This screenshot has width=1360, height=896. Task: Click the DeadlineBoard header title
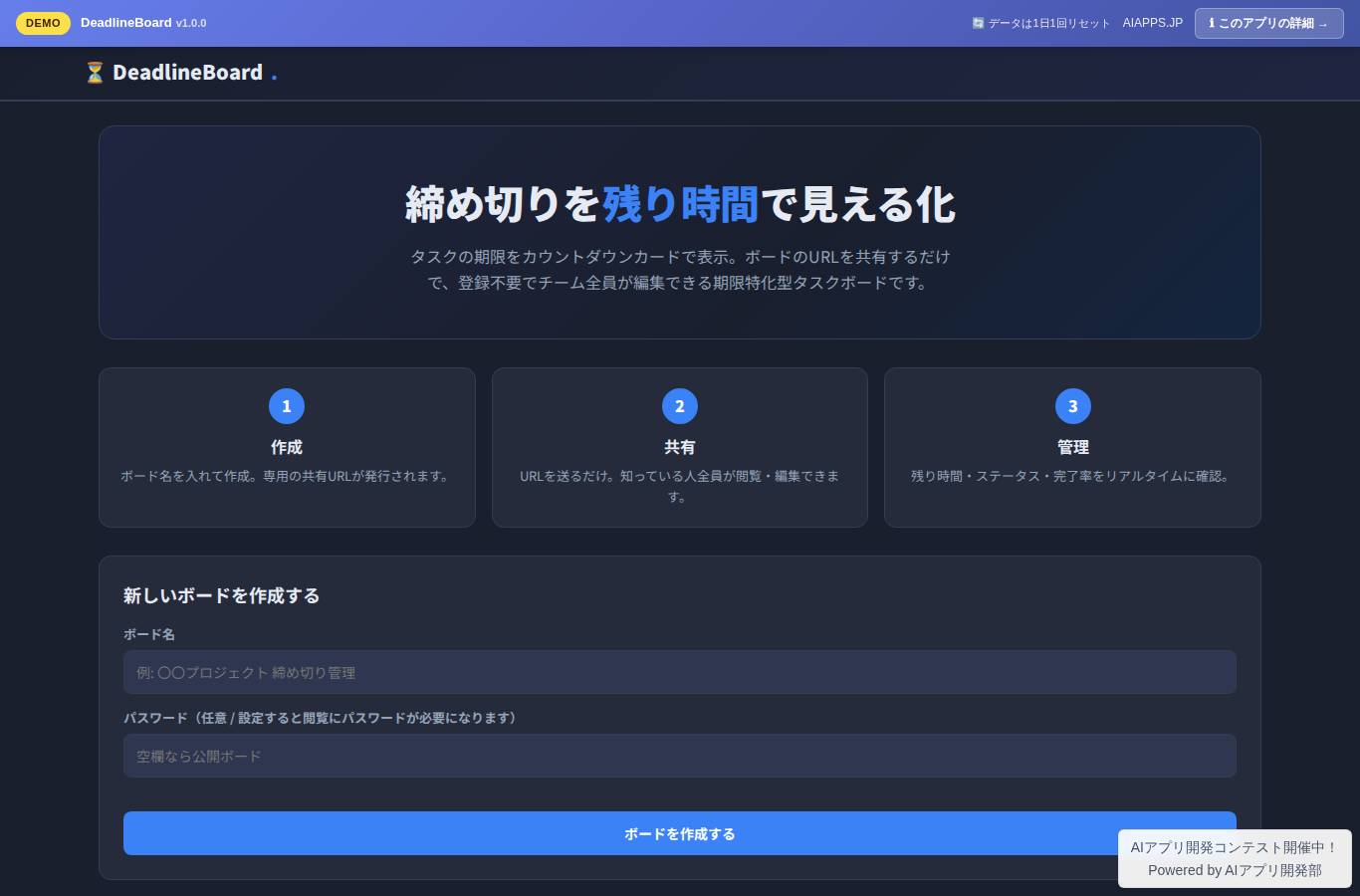pos(188,73)
